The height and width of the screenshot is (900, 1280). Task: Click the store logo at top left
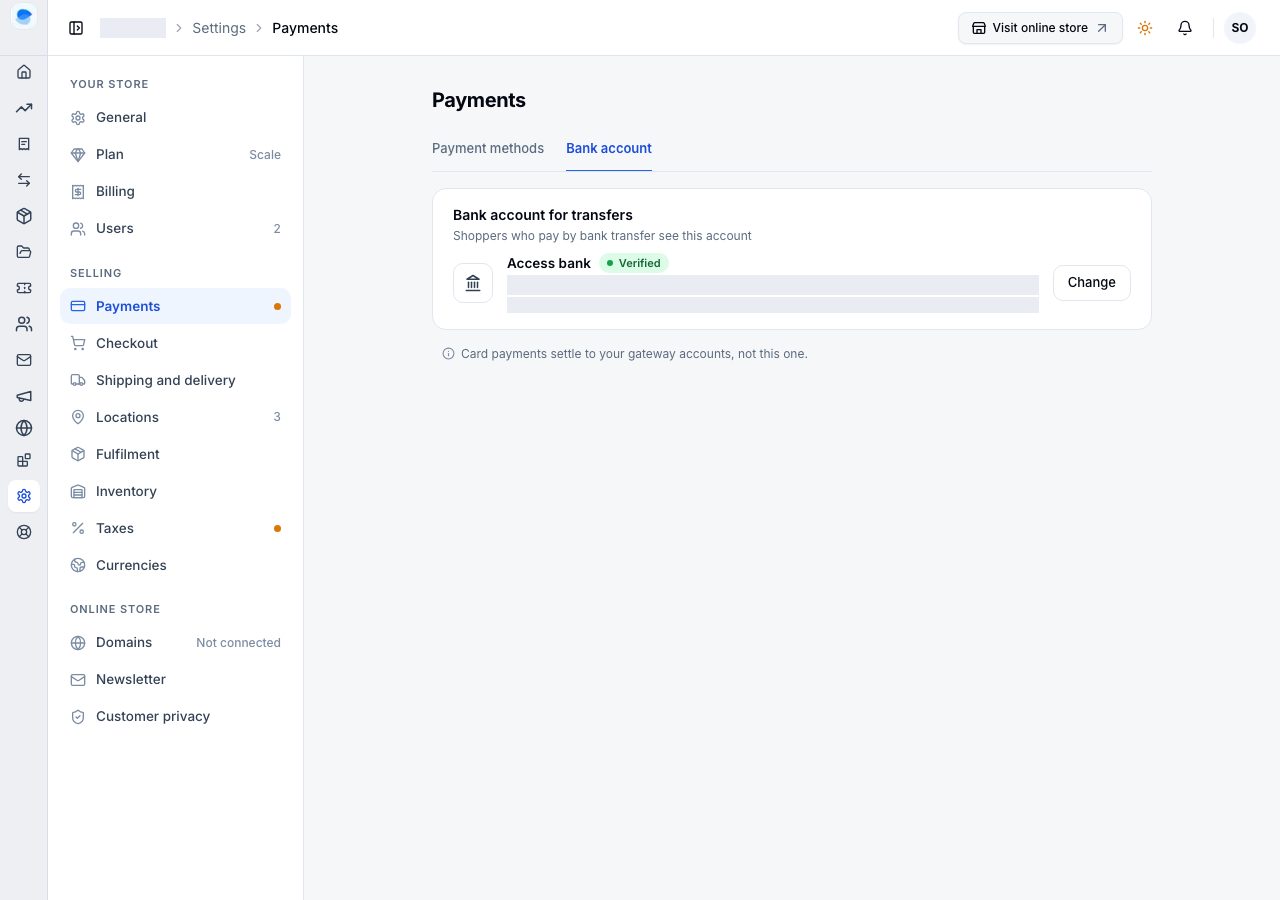[x=24, y=16]
